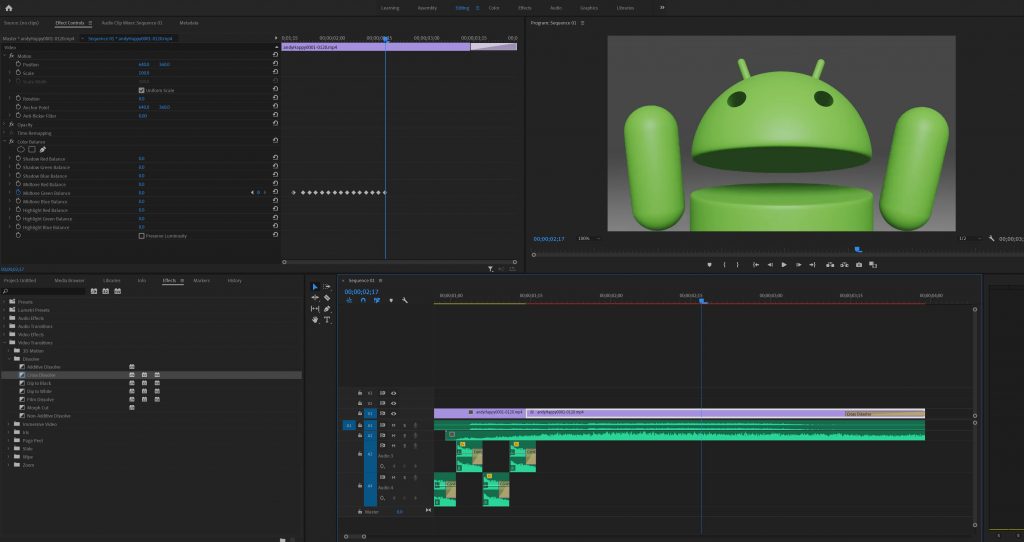Image resolution: width=1024 pixels, height=542 pixels.
Task: Open the Metadata tab
Action: coord(189,23)
